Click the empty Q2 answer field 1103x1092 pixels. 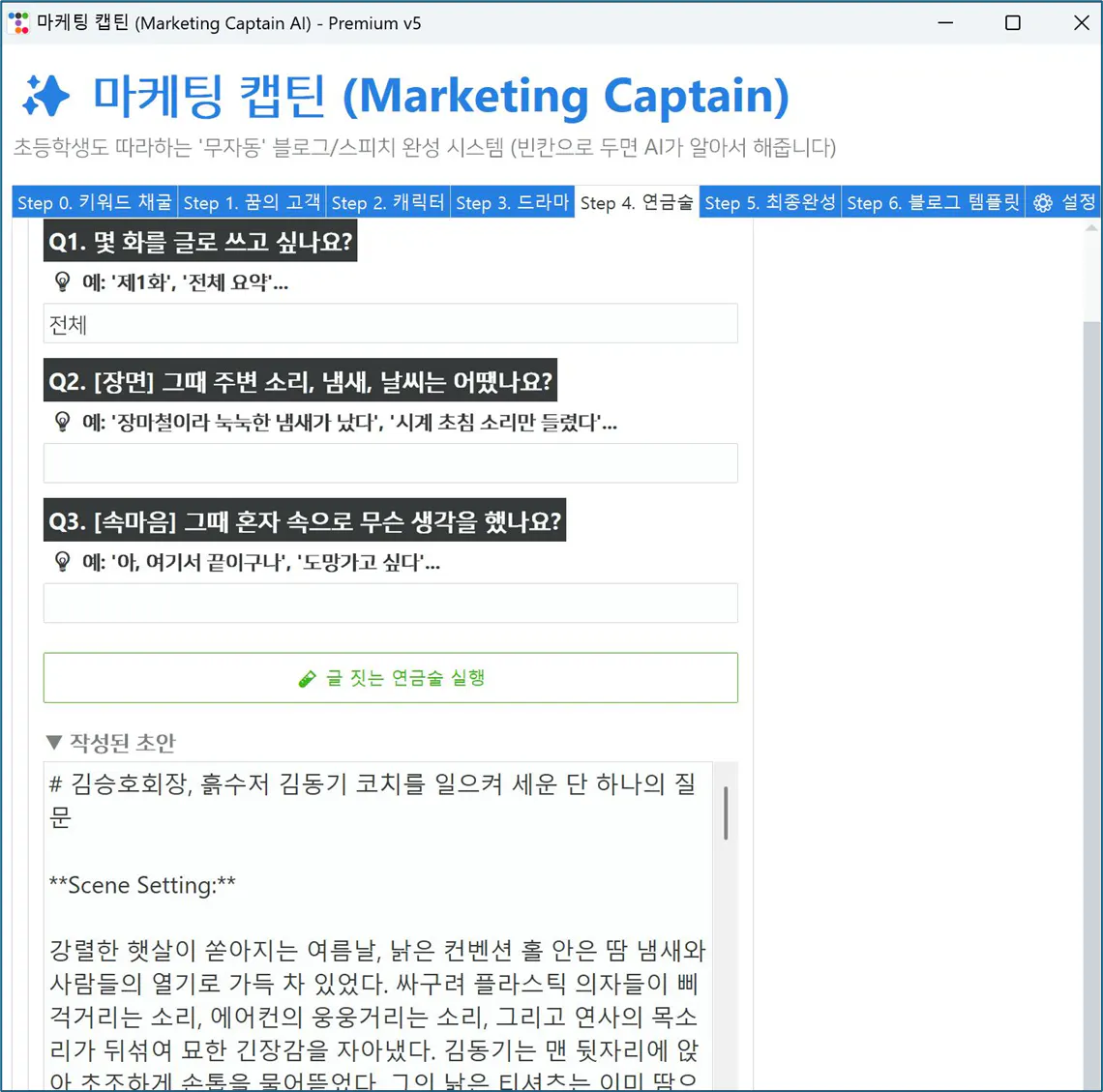click(387, 462)
